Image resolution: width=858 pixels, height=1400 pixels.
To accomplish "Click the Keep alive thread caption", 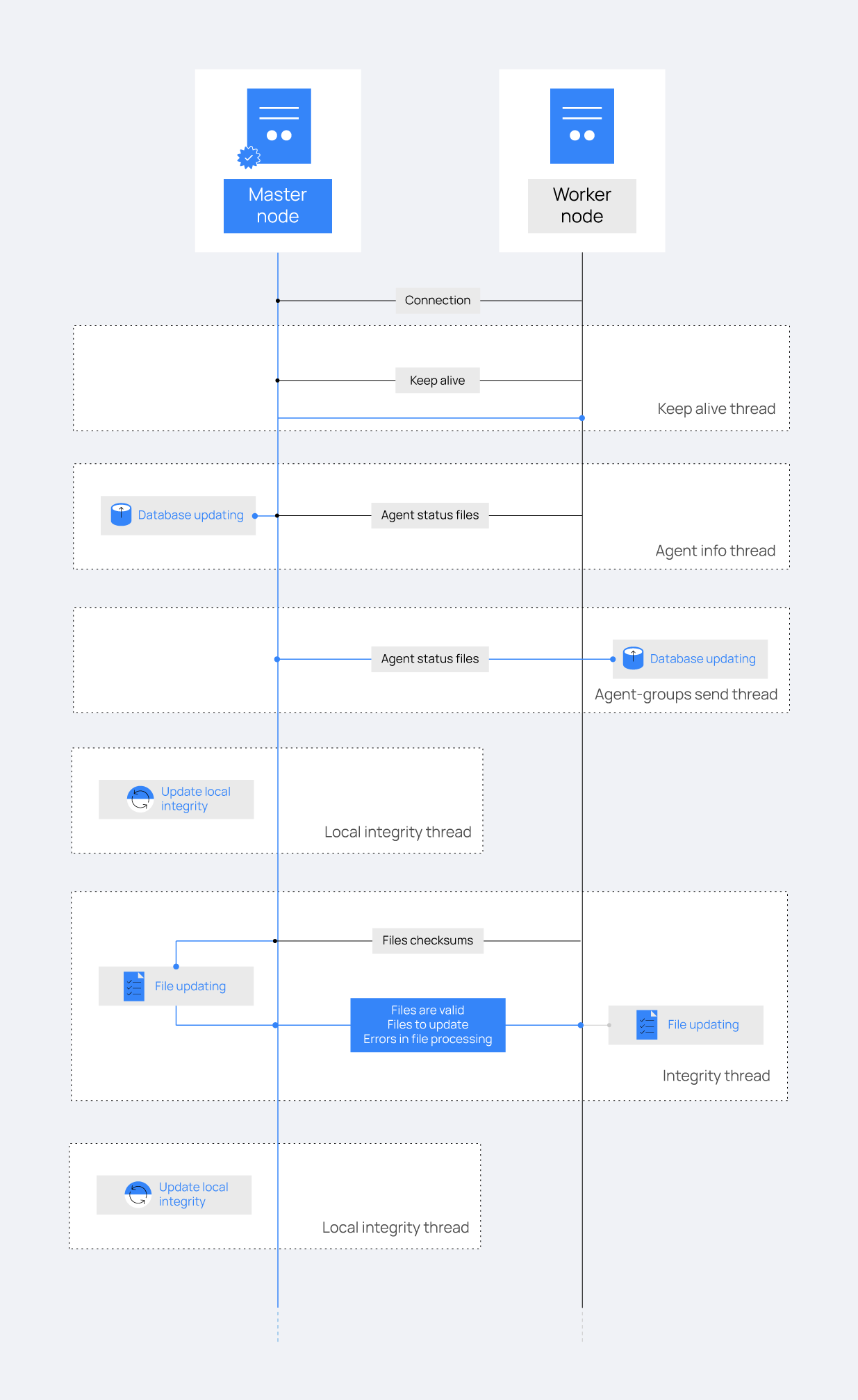I will [716, 409].
